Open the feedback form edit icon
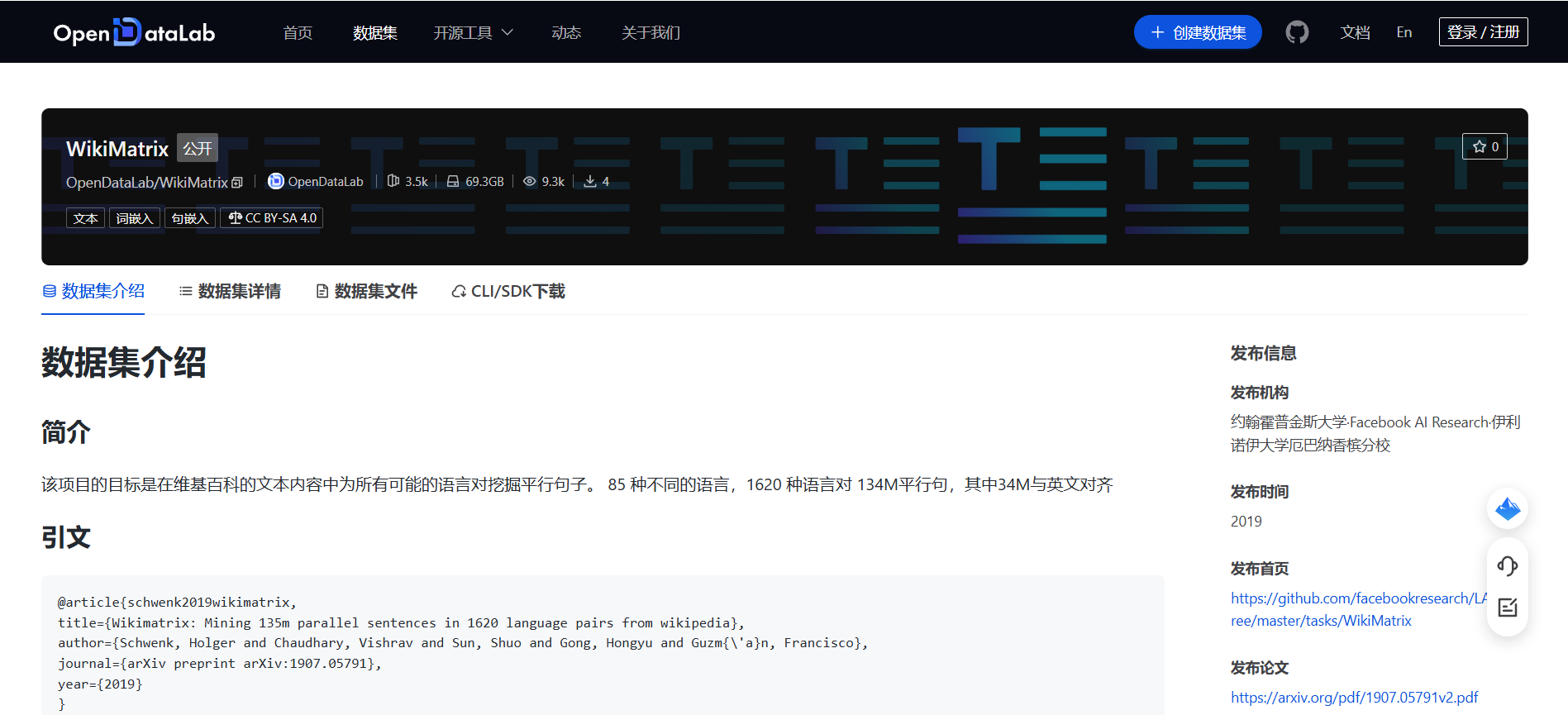The image size is (1568, 715). tap(1508, 608)
